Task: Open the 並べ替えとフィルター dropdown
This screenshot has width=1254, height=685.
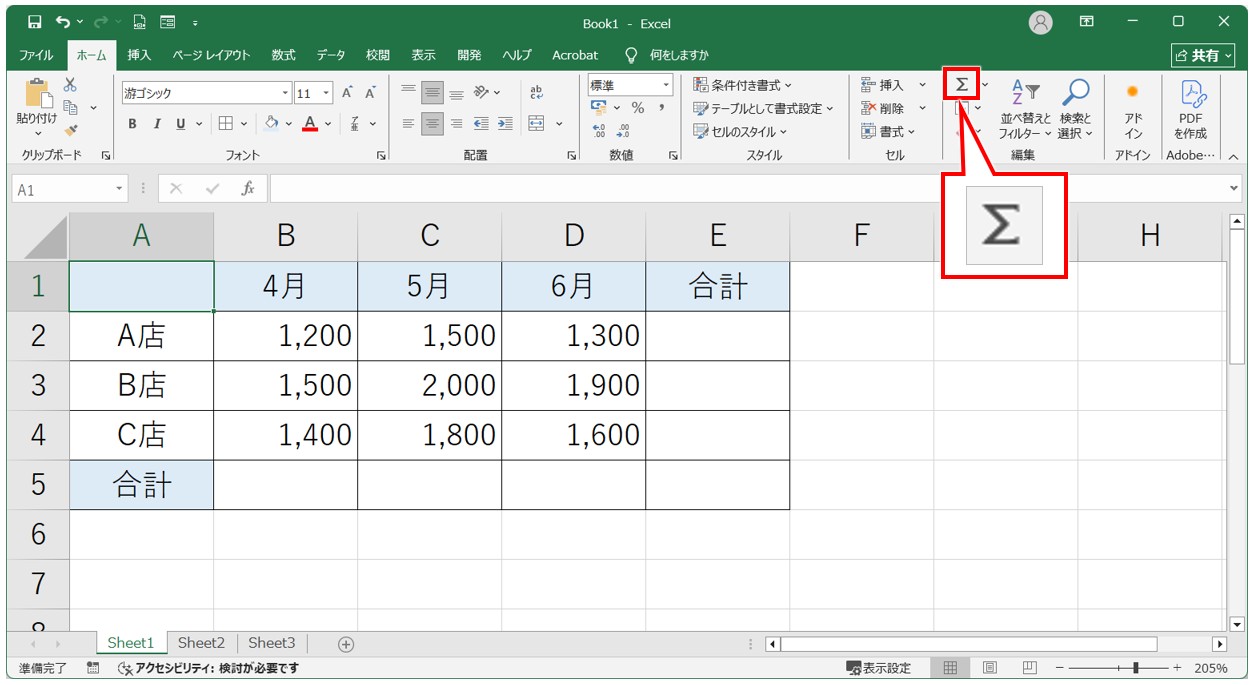Action: tap(1025, 110)
